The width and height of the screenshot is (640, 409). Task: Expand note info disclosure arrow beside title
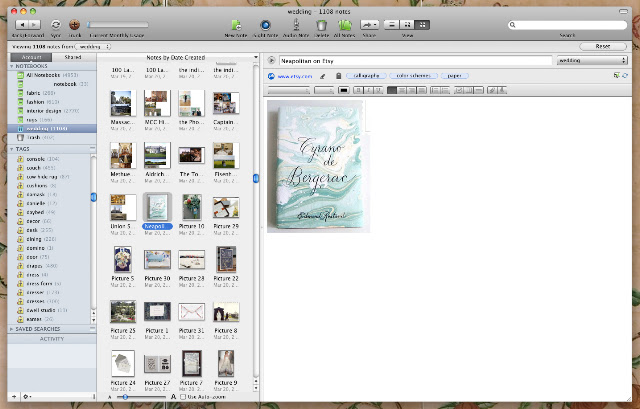tap(271, 61)
